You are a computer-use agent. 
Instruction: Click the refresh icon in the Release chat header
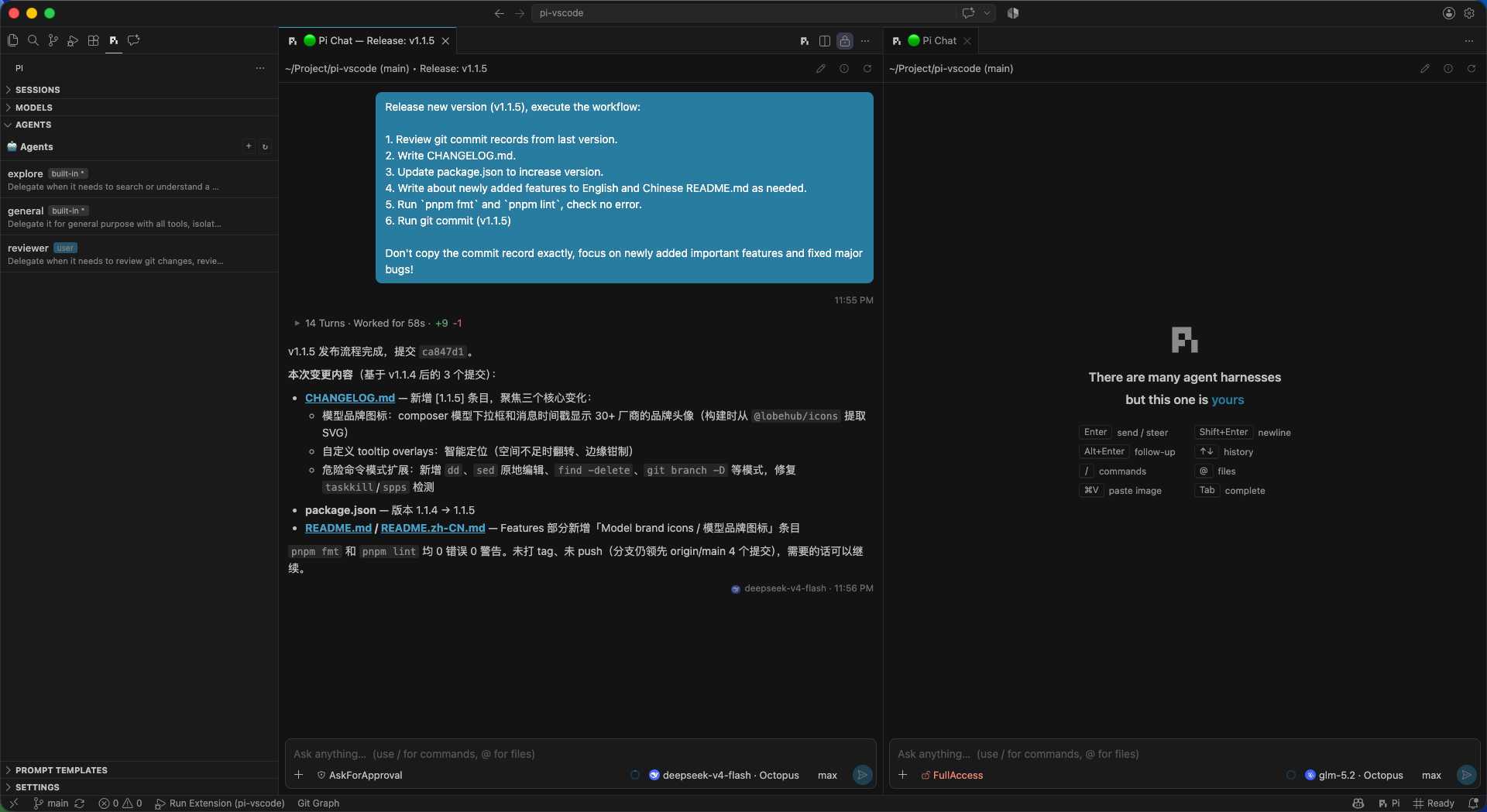point(867,69)
